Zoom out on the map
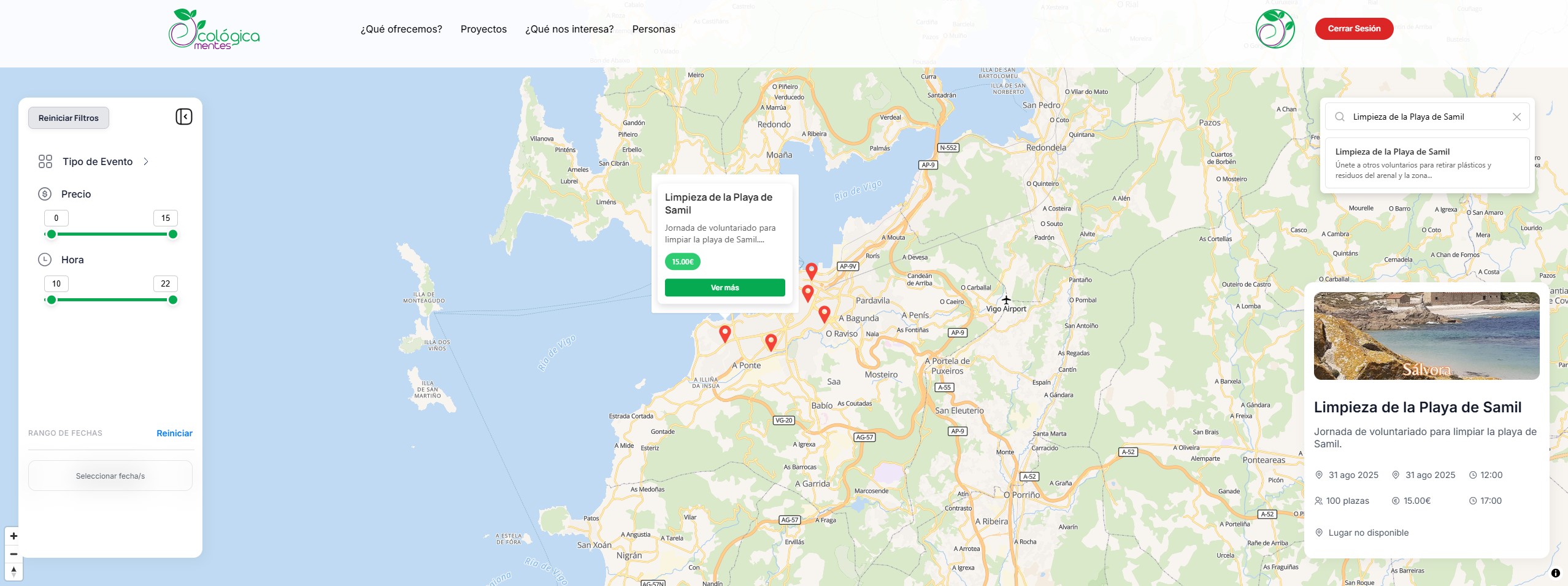1568x586 pixels. pyautogui.click(x=13, y=554)
